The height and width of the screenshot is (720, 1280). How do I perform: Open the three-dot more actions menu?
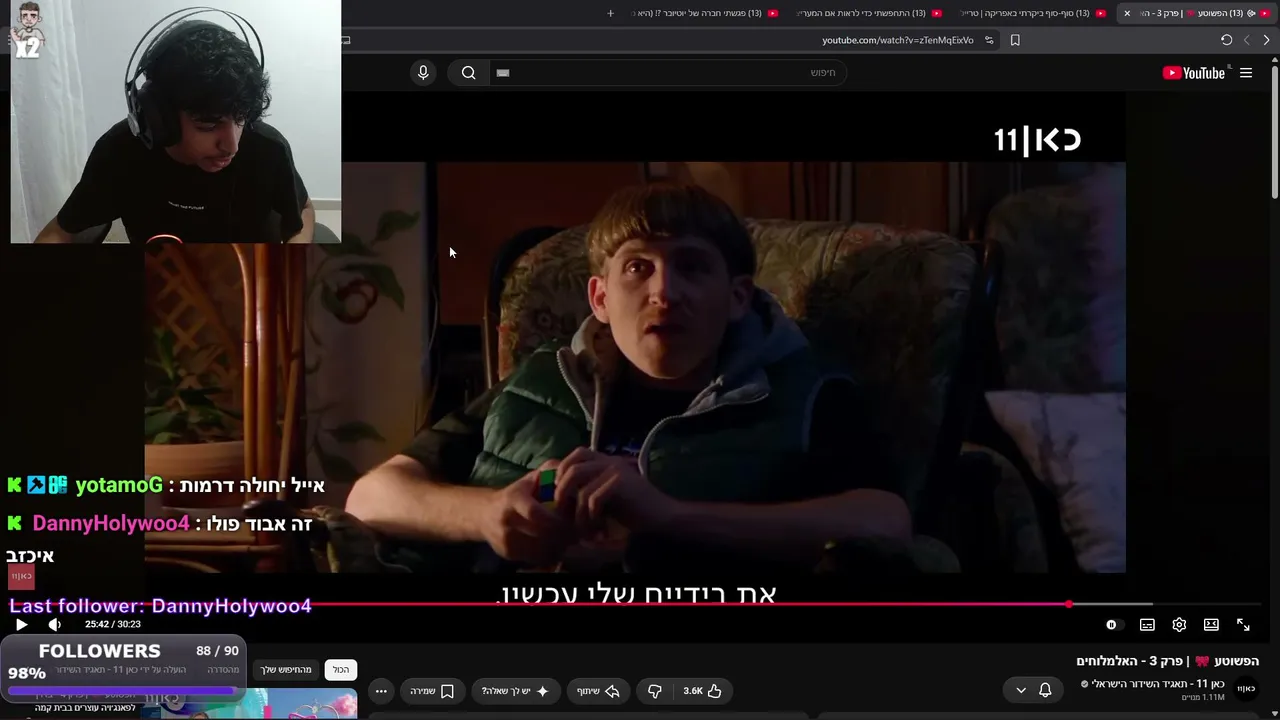381,691
